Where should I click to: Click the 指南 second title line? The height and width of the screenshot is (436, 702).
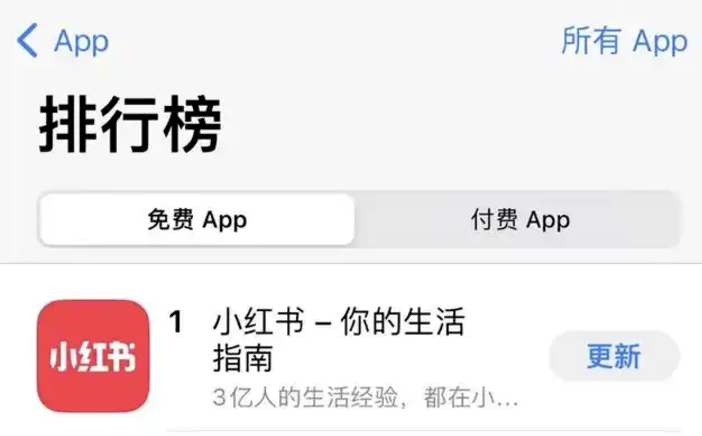pos(243,358)
